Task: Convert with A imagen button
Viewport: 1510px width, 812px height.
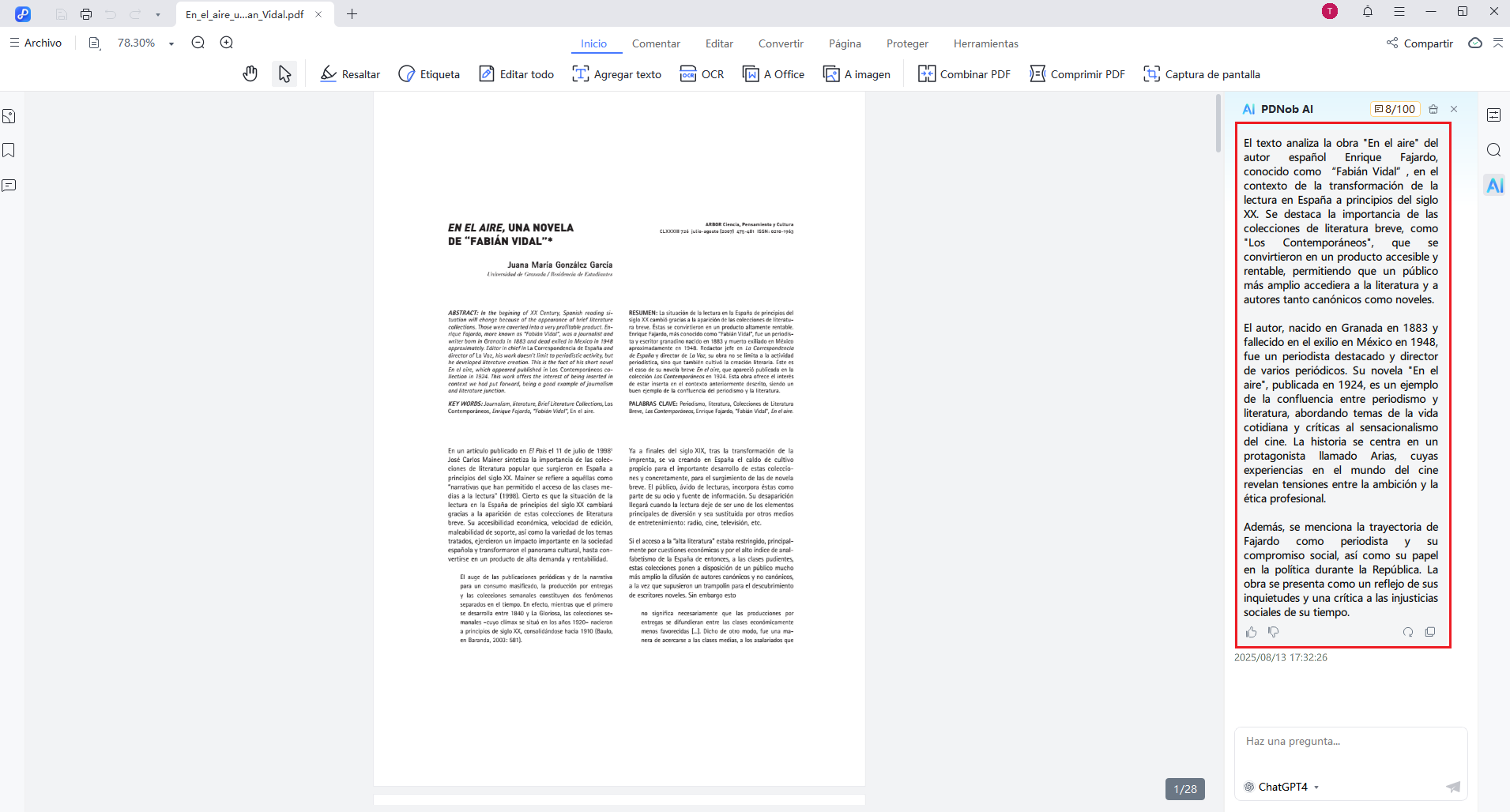Action: coord(857,74)
